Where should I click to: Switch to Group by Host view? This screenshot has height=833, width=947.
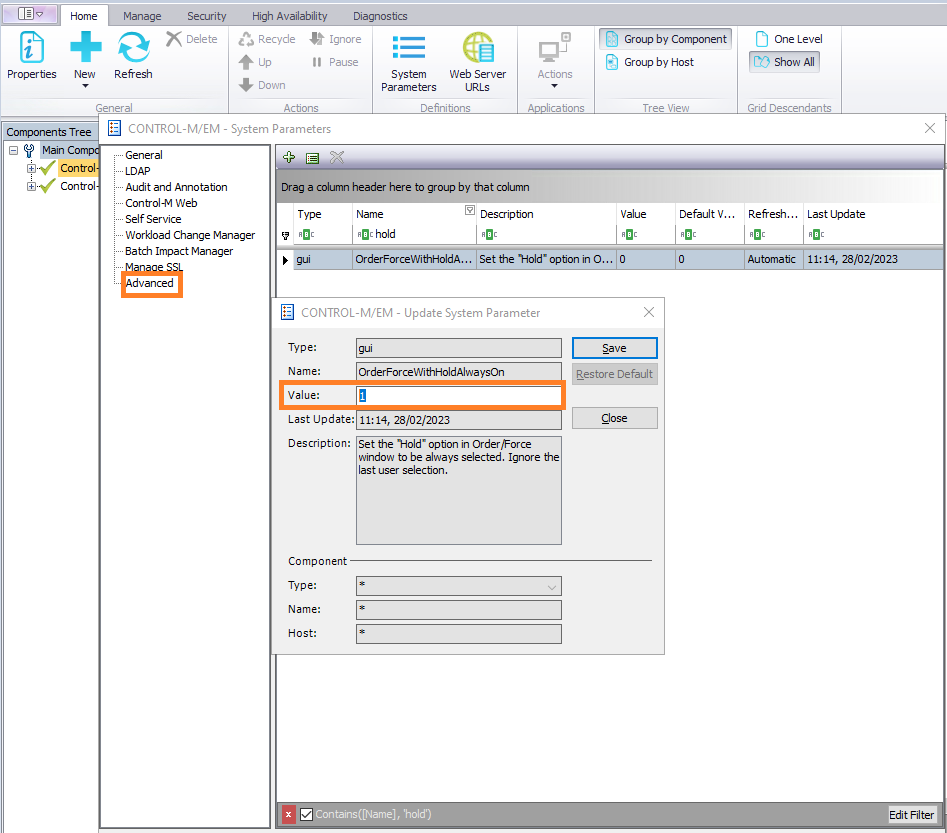pyautogui.click(x=650, y=62)
